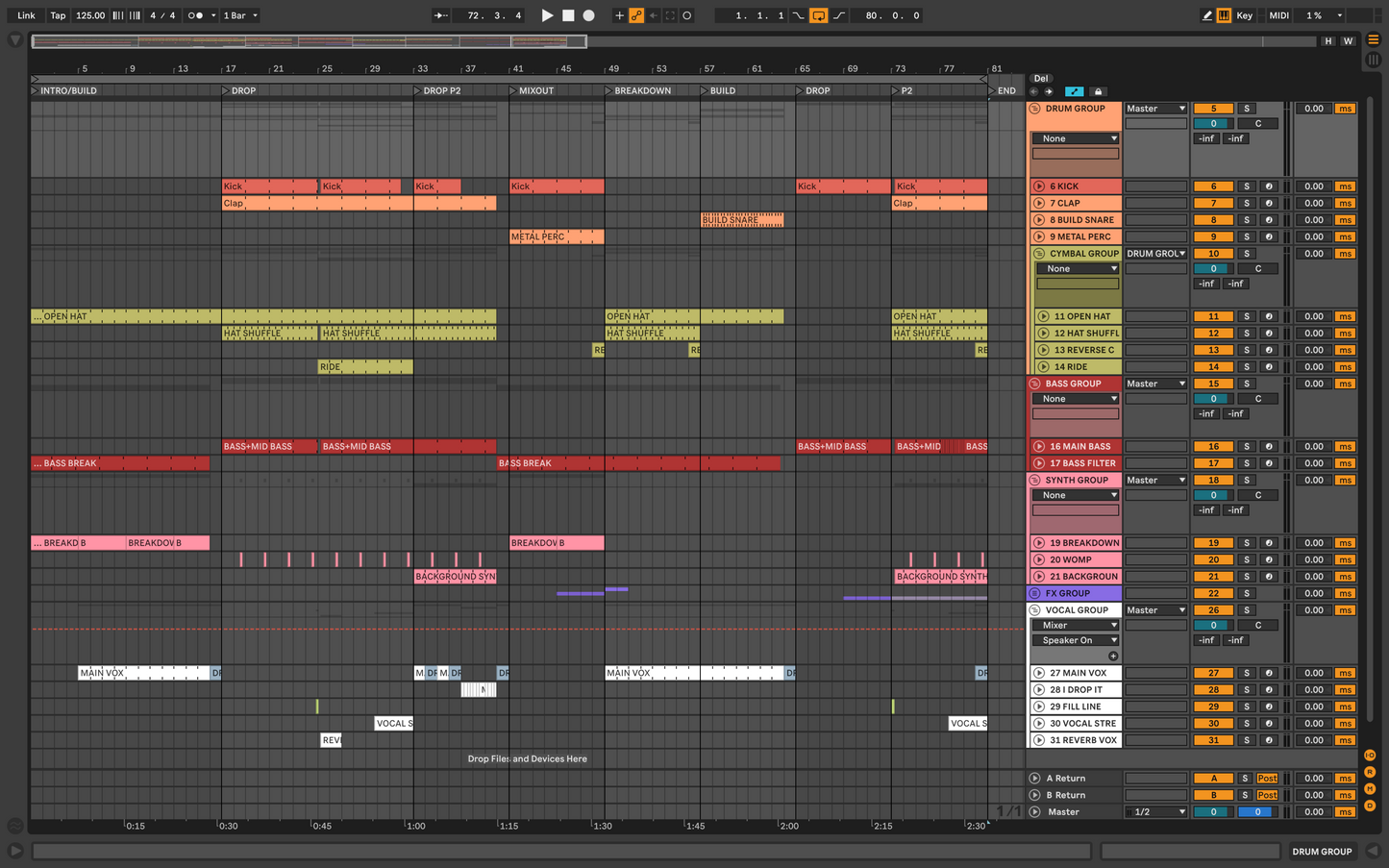1389x868 pixels.
Task: Click the Tap tempo button
Action: pyautogui.click(x=58, y=15)
